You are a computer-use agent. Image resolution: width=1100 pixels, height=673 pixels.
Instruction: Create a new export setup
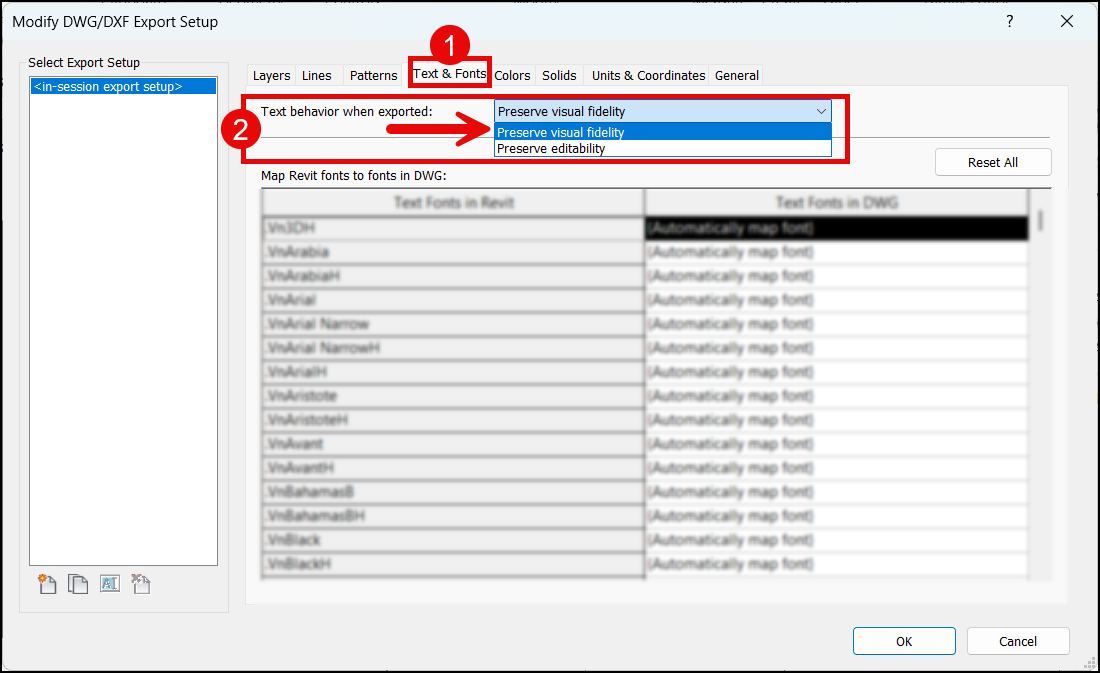click(47, 584)
